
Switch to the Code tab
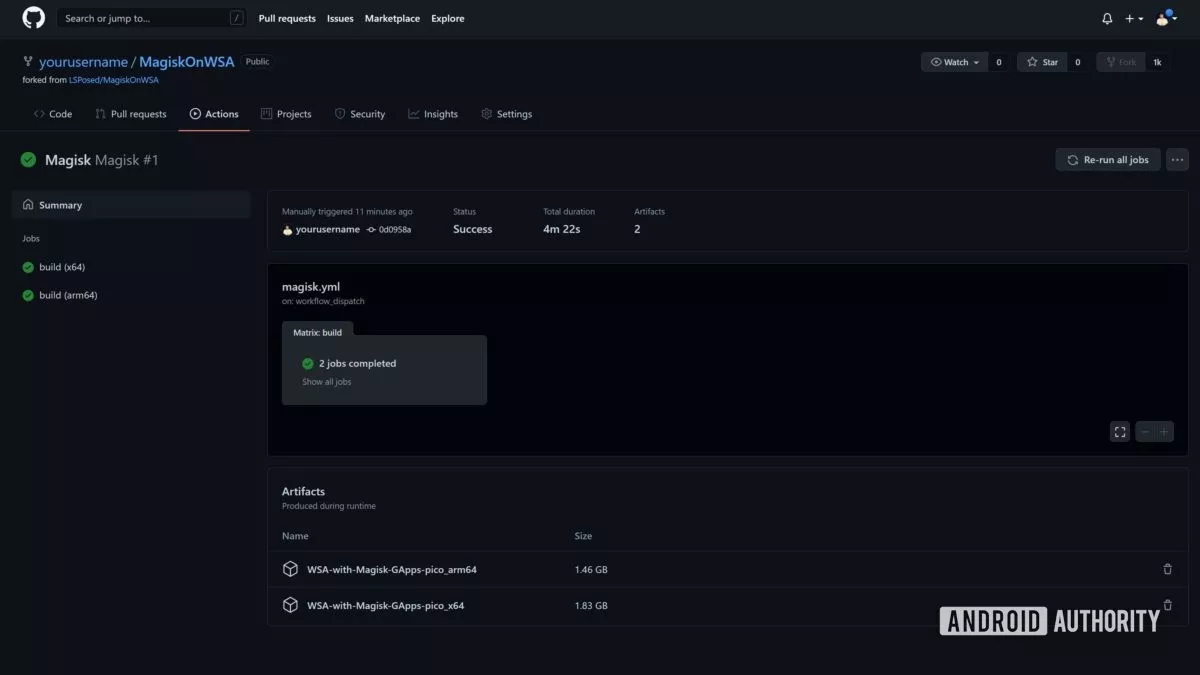click(x=53, y=114)
